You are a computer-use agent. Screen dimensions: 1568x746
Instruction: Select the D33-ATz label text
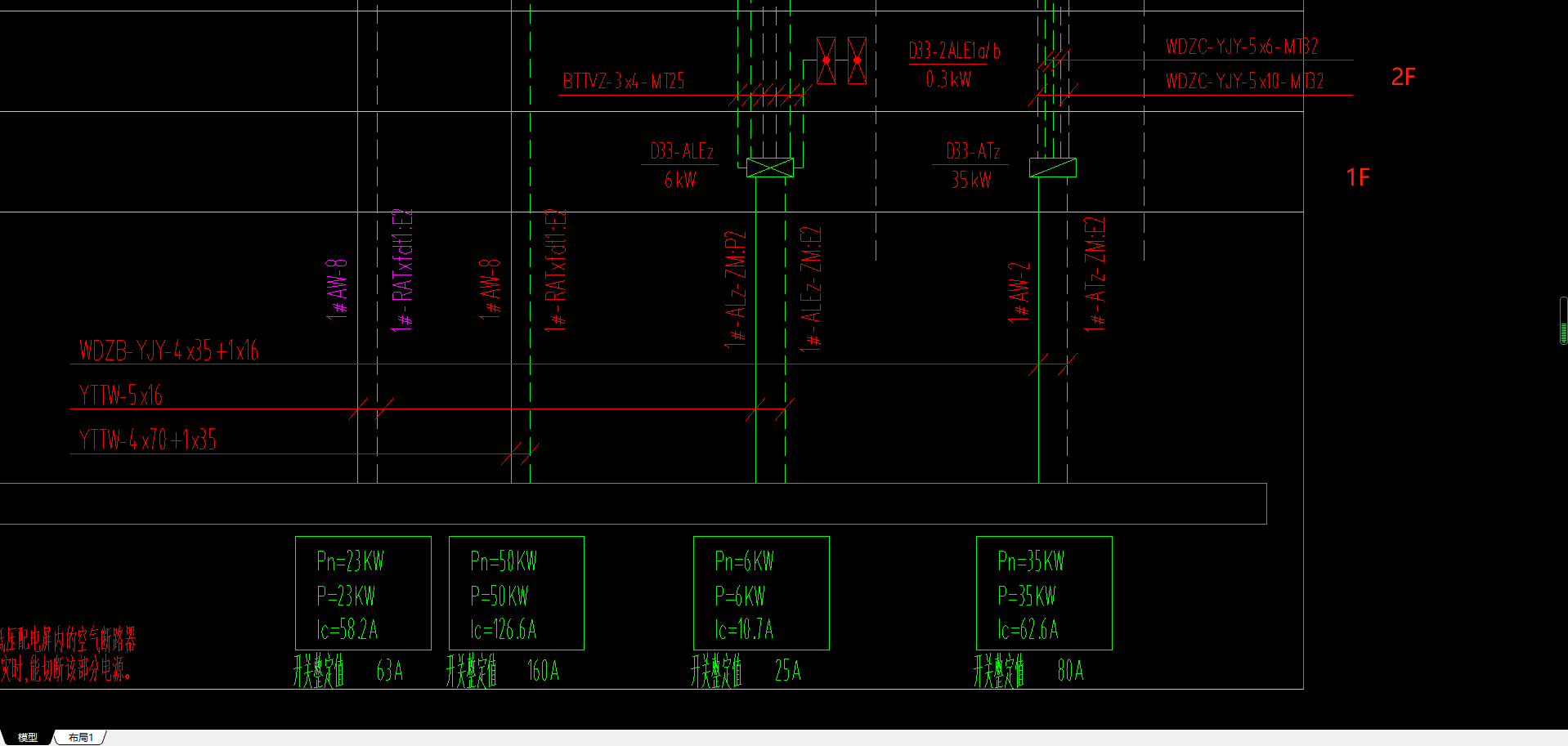tap(973, 151)
